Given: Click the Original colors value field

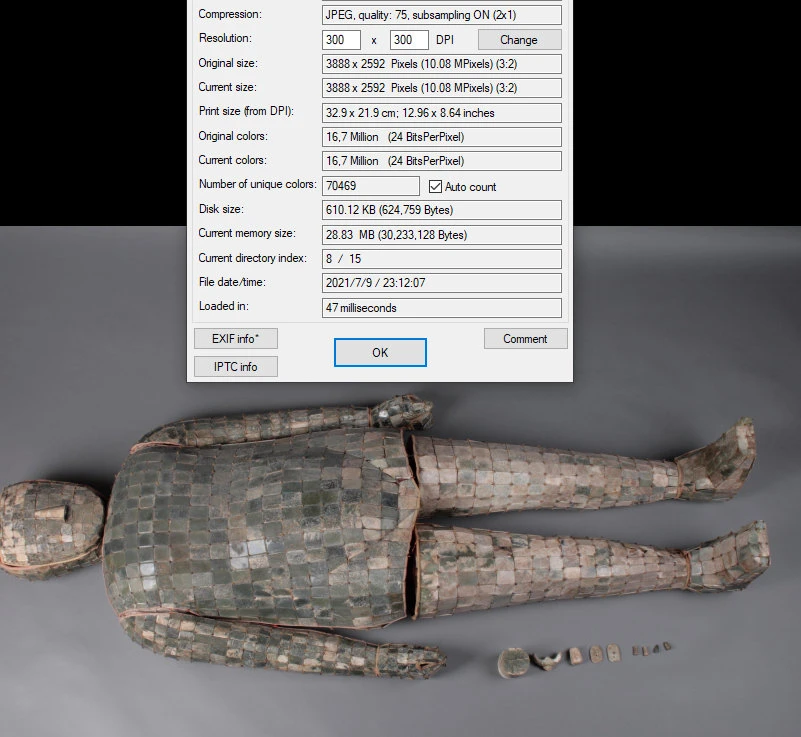Looking at the screenshot, I should pos(441,137).
